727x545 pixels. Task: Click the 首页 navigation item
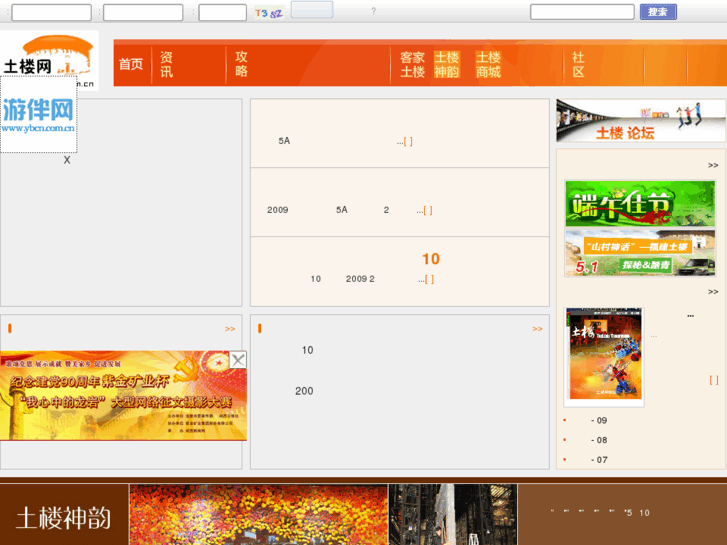coord(131,64)
